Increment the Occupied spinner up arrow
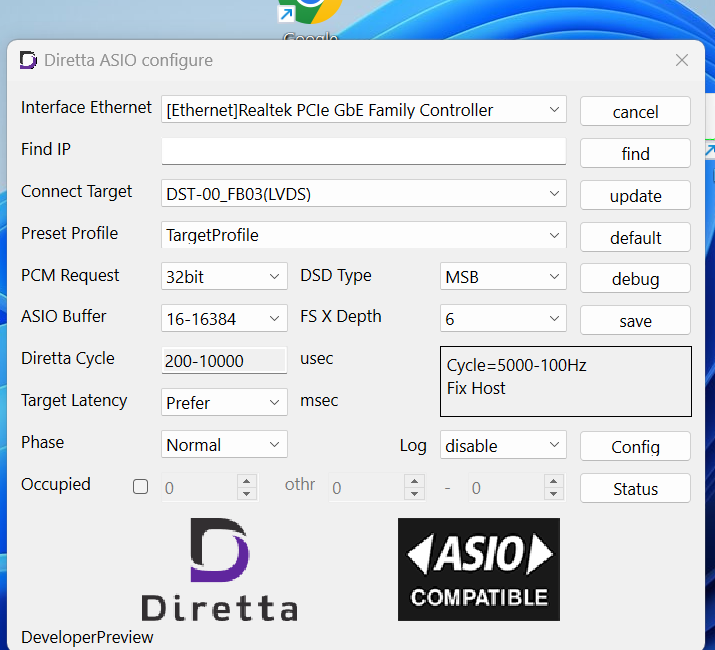 point(247,481)
